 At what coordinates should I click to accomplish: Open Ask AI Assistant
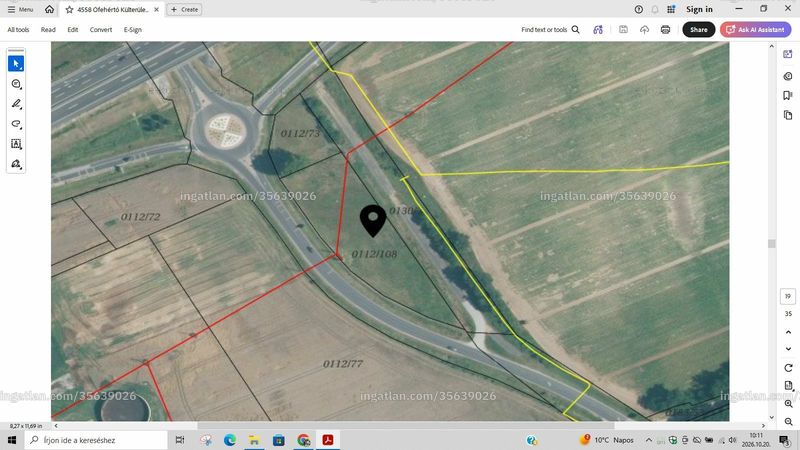[755, 30]
